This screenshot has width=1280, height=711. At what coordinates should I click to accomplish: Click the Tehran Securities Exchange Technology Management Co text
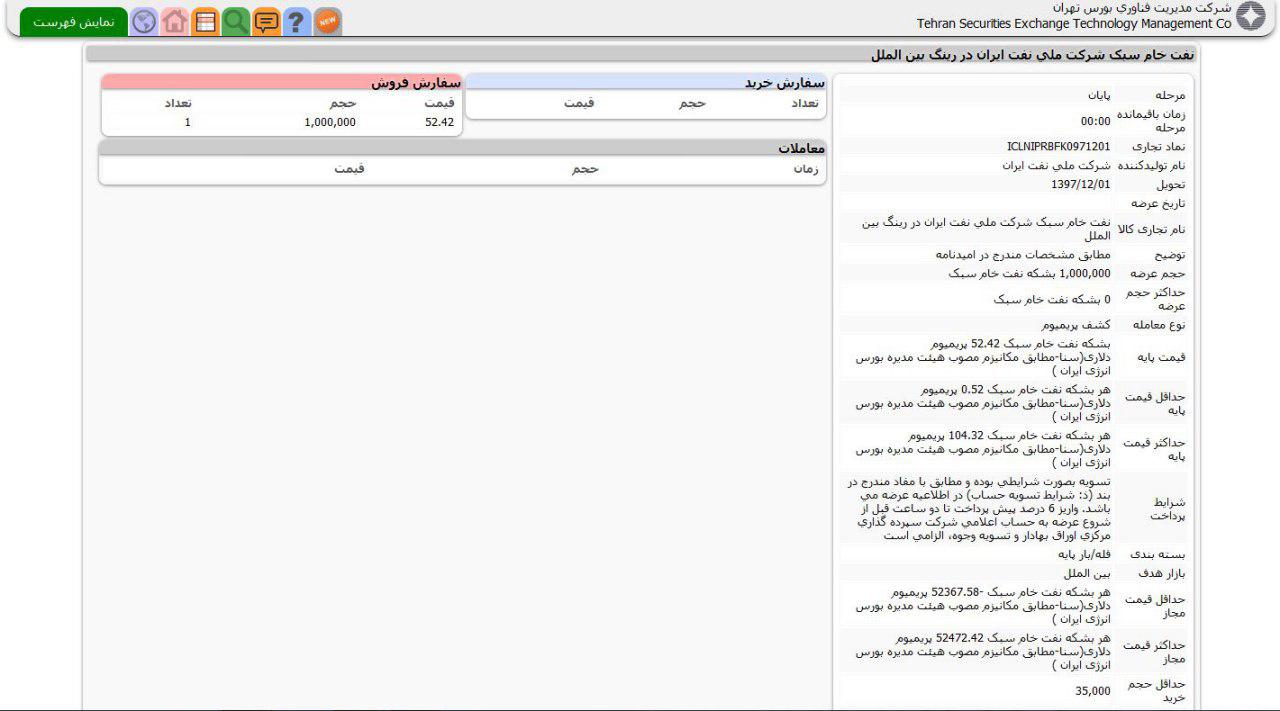point(1074,24)
